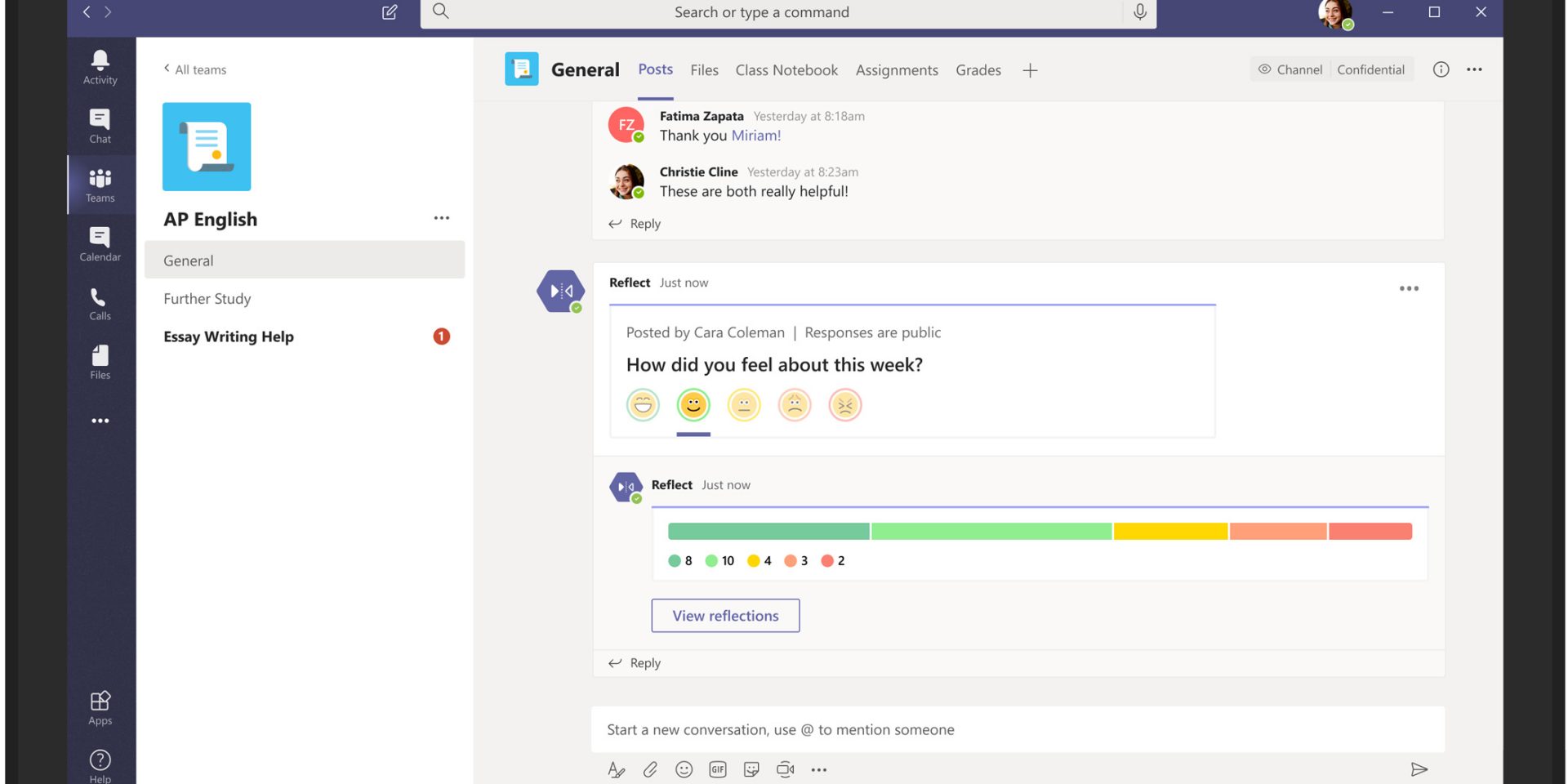Open more compose options ellipsis
The image size is (1568, 784).
[819, 769]
